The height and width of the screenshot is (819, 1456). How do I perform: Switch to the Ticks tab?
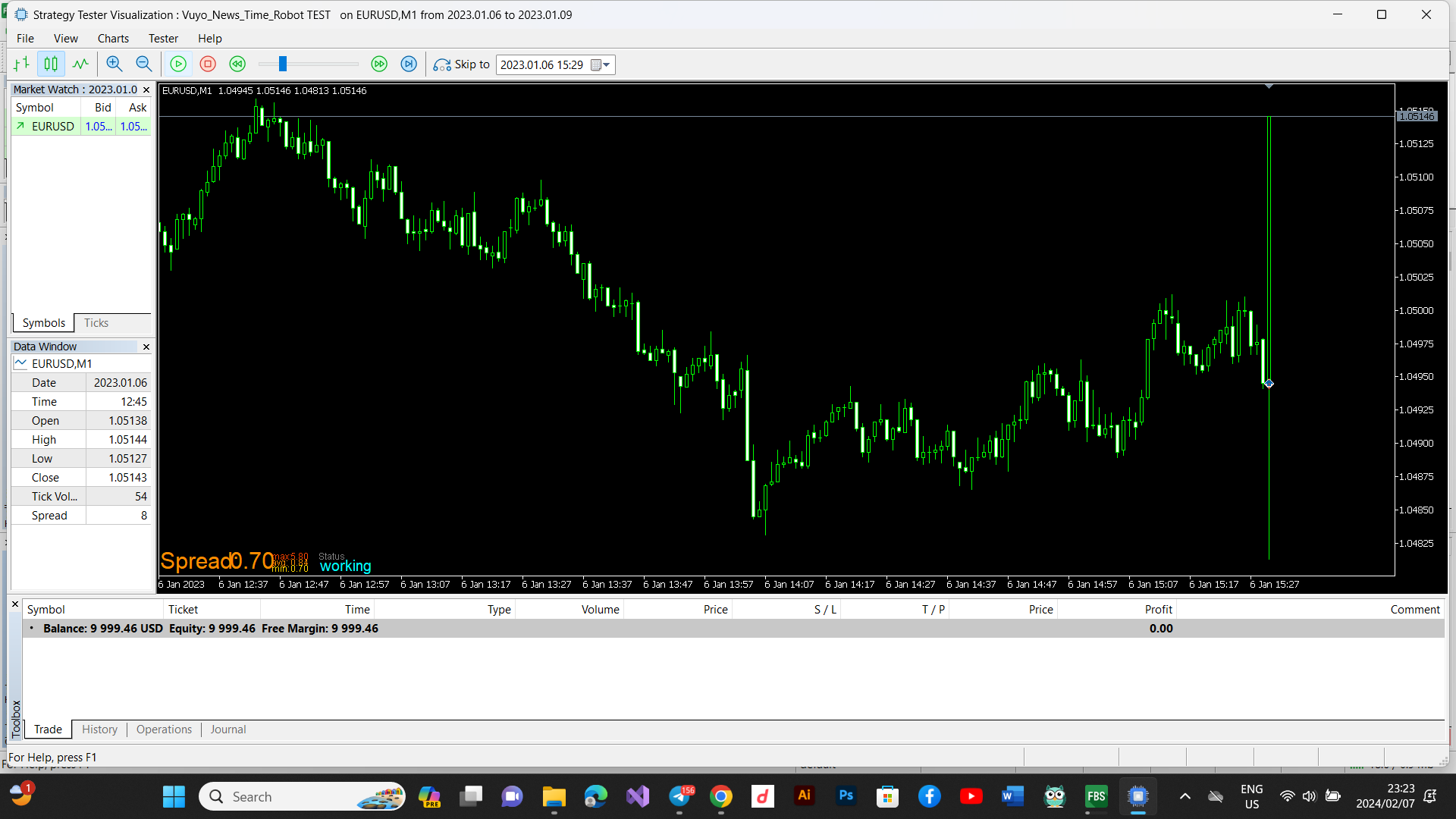pyautogui.click(x=96, y=323)
